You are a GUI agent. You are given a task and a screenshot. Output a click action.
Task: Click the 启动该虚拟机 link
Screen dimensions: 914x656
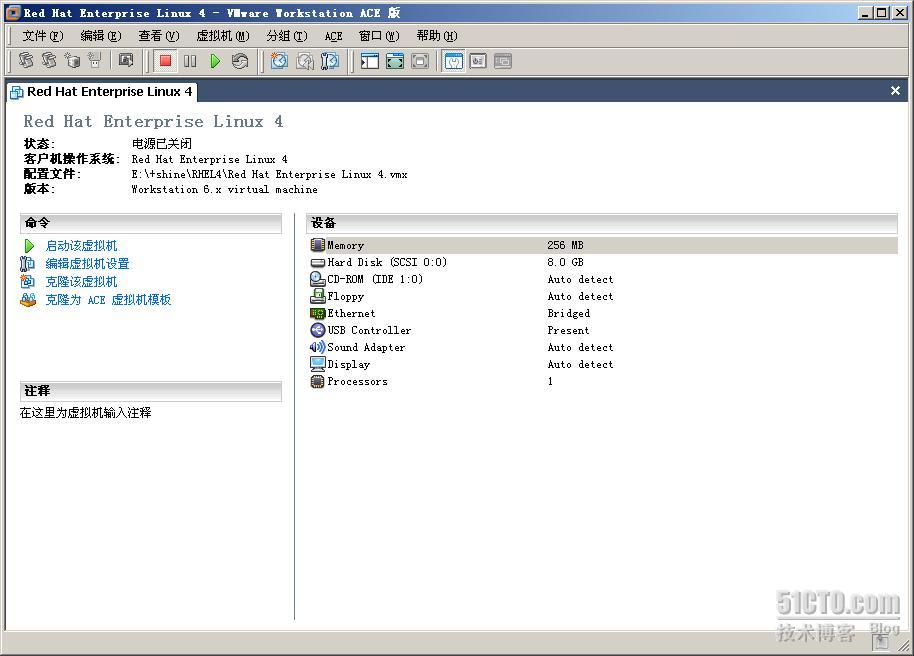click(x=81, y=245)
